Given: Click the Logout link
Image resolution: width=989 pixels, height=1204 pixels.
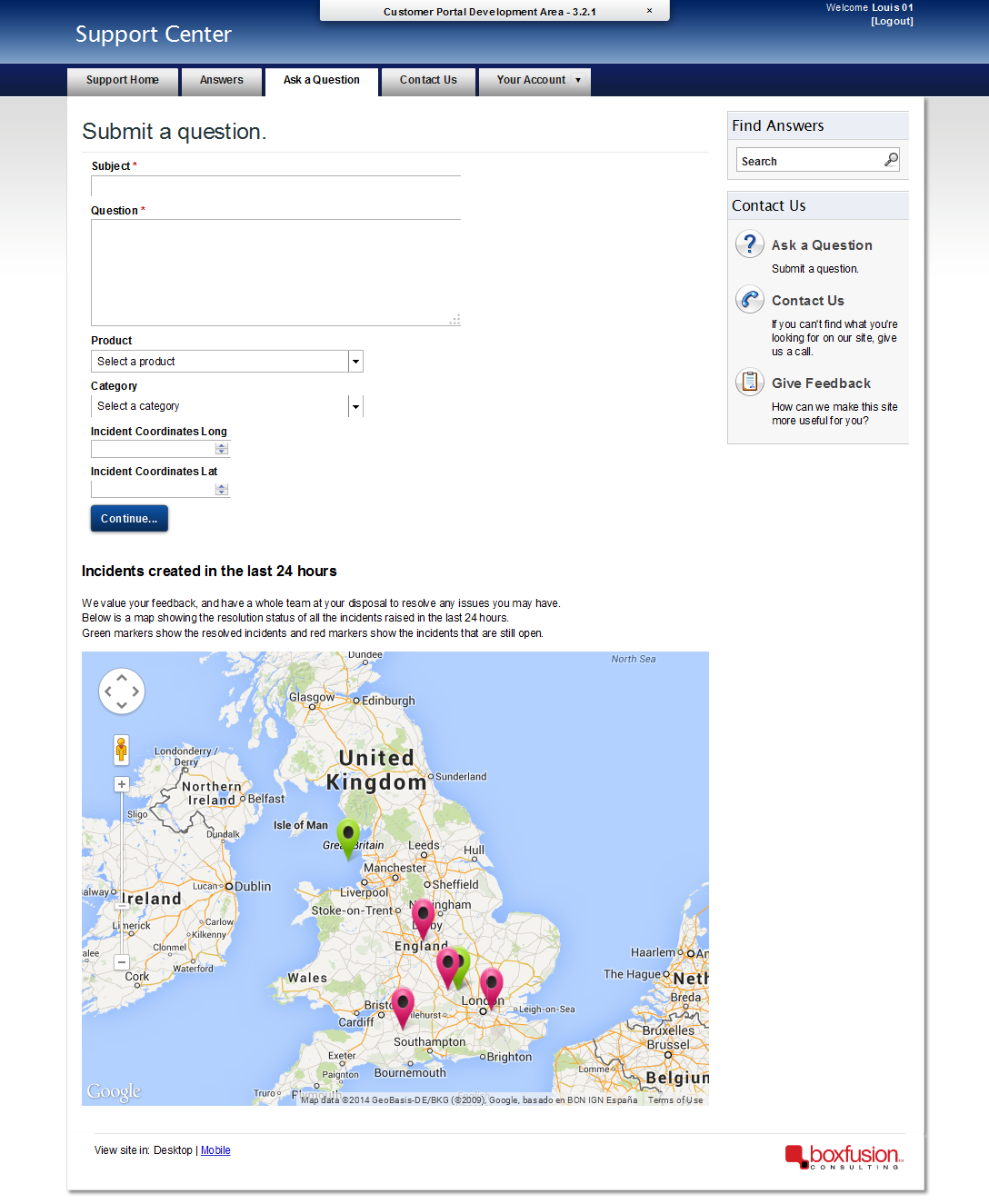Looking at the screenshot, I should point(892,21).
